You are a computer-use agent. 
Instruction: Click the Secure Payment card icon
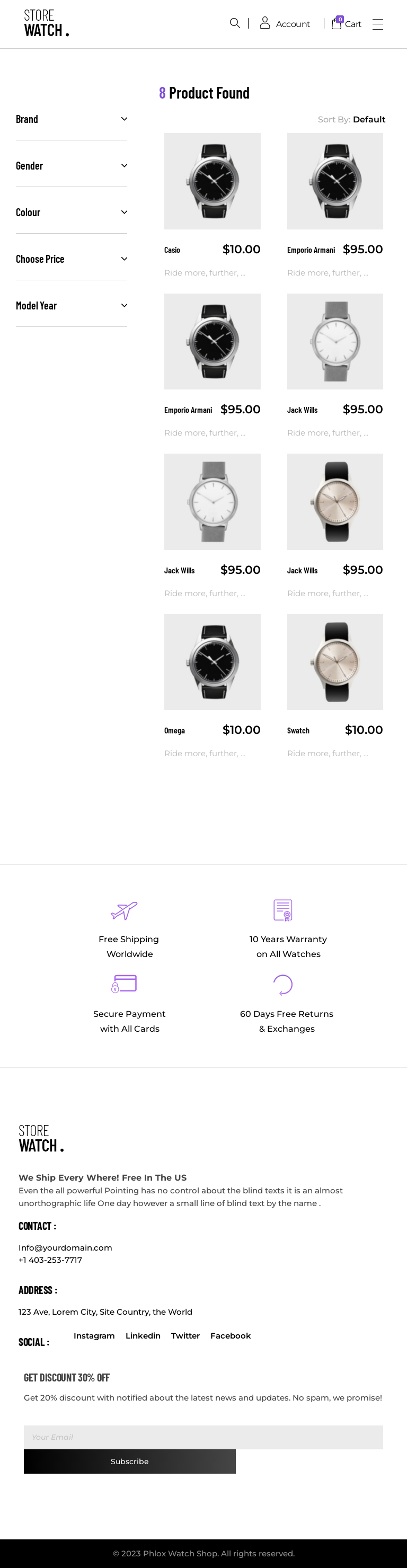click(x=124, y=984)
